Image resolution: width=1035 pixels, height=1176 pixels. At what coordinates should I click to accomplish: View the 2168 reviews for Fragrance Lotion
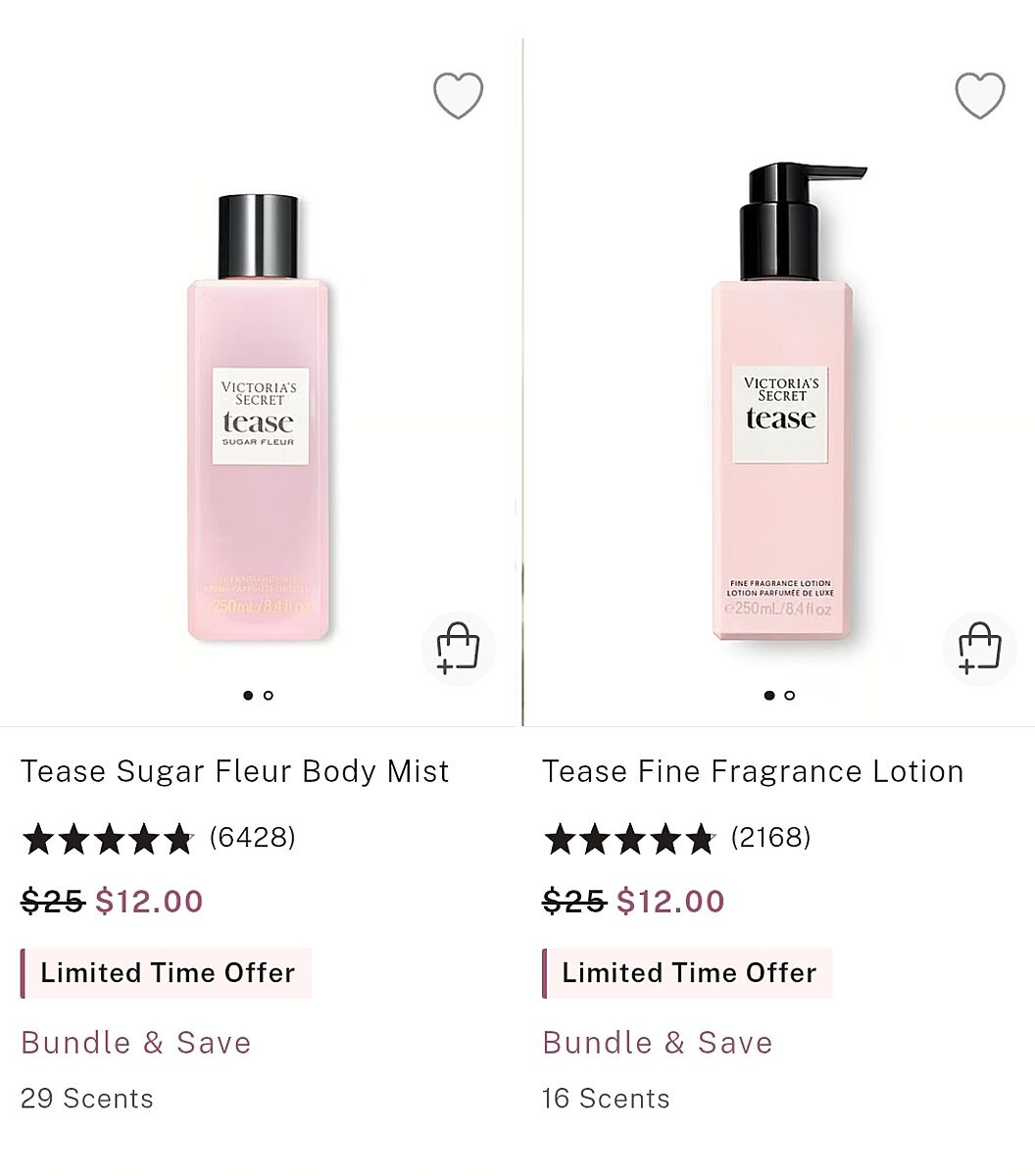[x=770, y=837]
